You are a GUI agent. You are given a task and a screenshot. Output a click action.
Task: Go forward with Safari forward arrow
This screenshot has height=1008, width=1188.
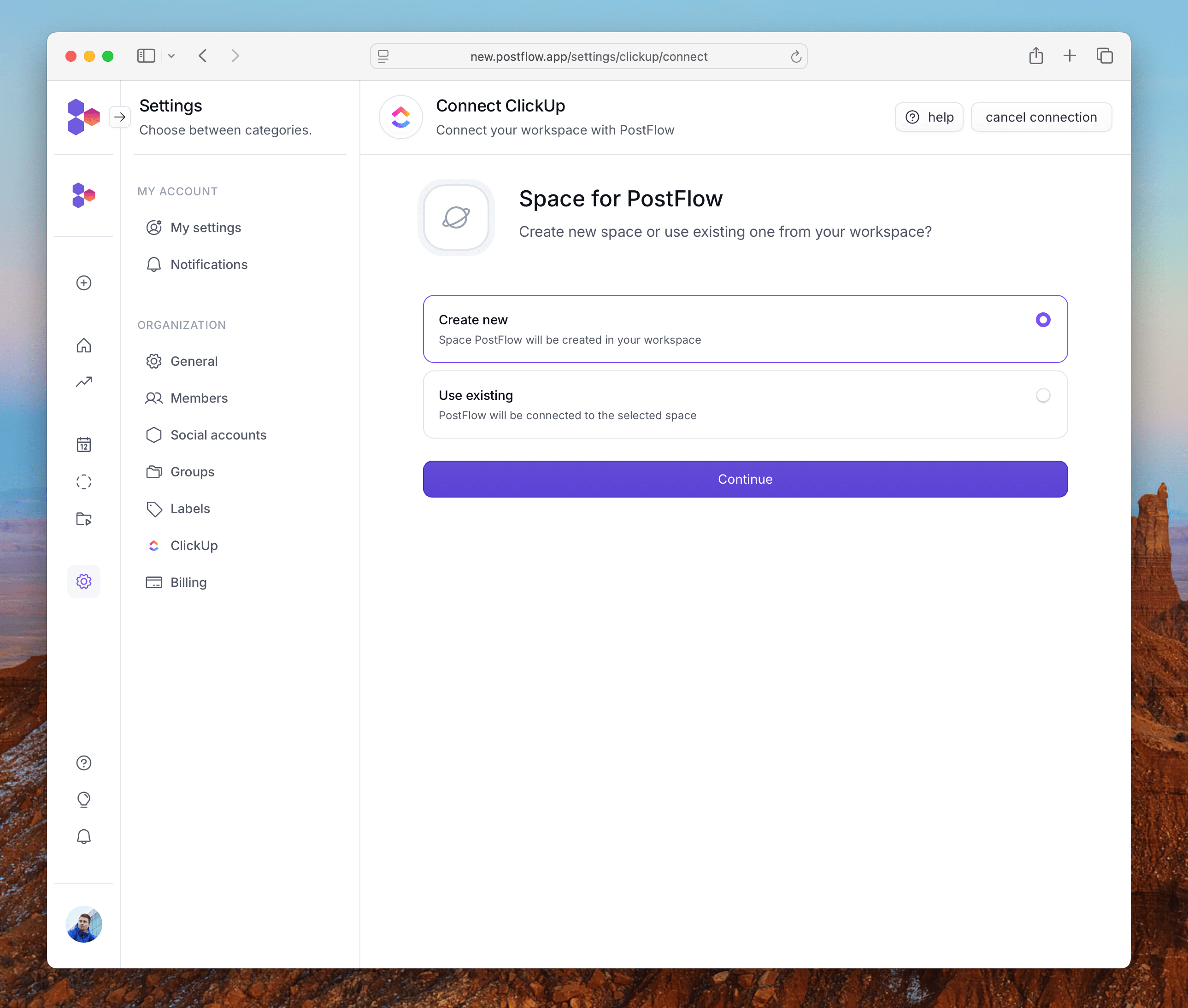pos(235,56)
